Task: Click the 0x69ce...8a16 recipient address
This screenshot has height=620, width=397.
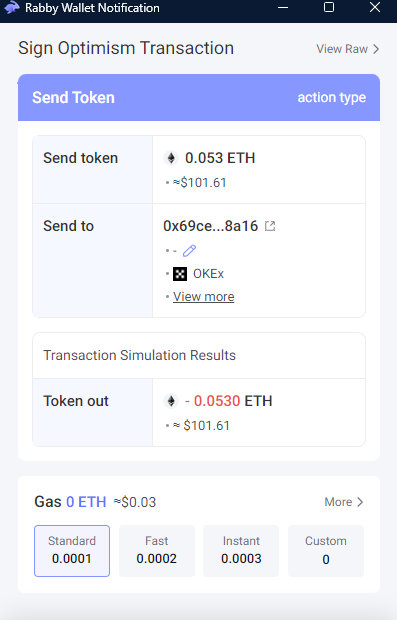Action: (x=210, y=226)
